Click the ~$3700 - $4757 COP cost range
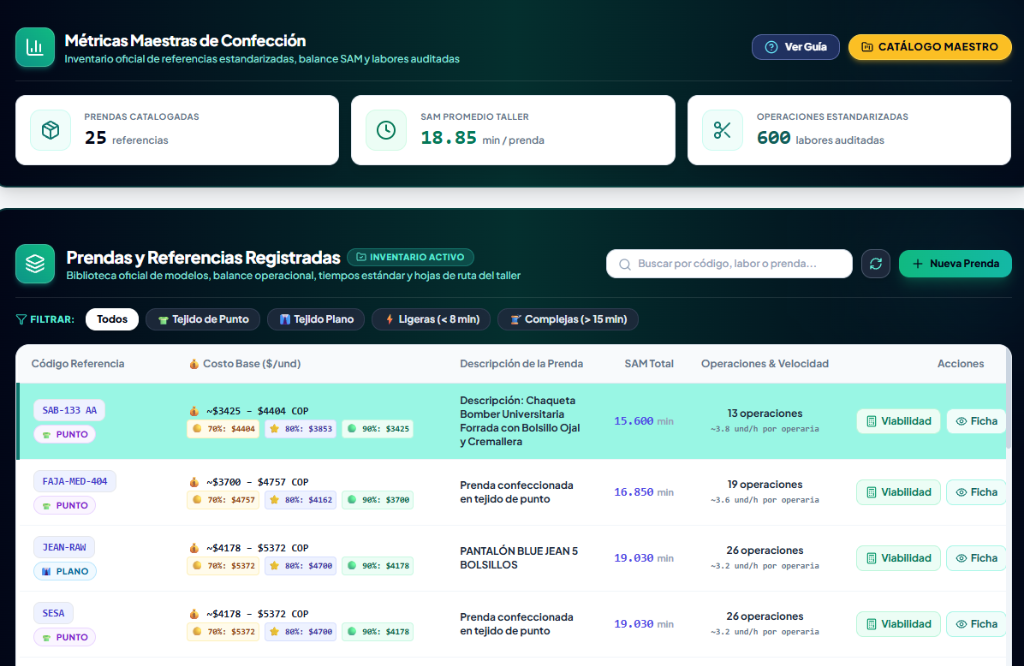The width and height of the screenshot is (1024, 666). [x=257, y=482]
